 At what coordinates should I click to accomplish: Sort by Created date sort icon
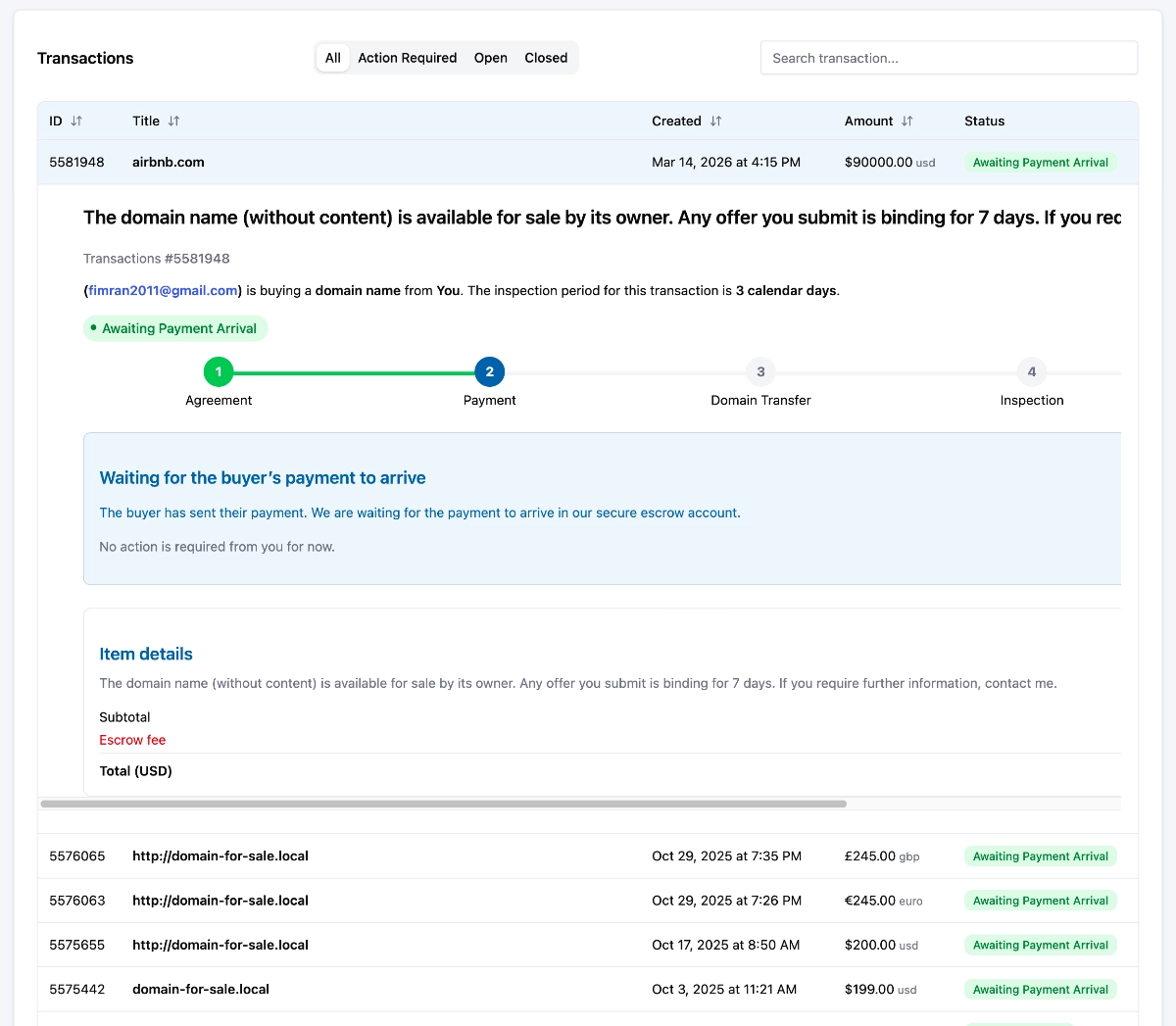pyautogui.click(x=715, y=122)
